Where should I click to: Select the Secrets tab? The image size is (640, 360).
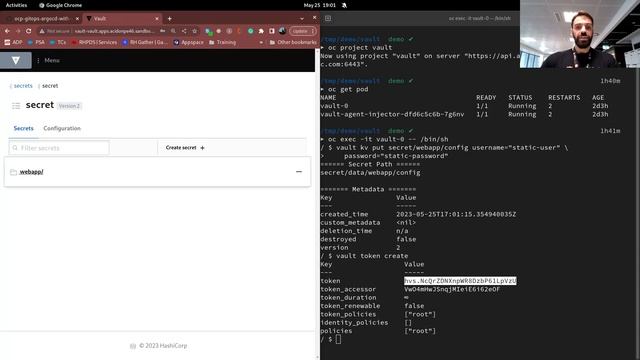coord(24,128)
